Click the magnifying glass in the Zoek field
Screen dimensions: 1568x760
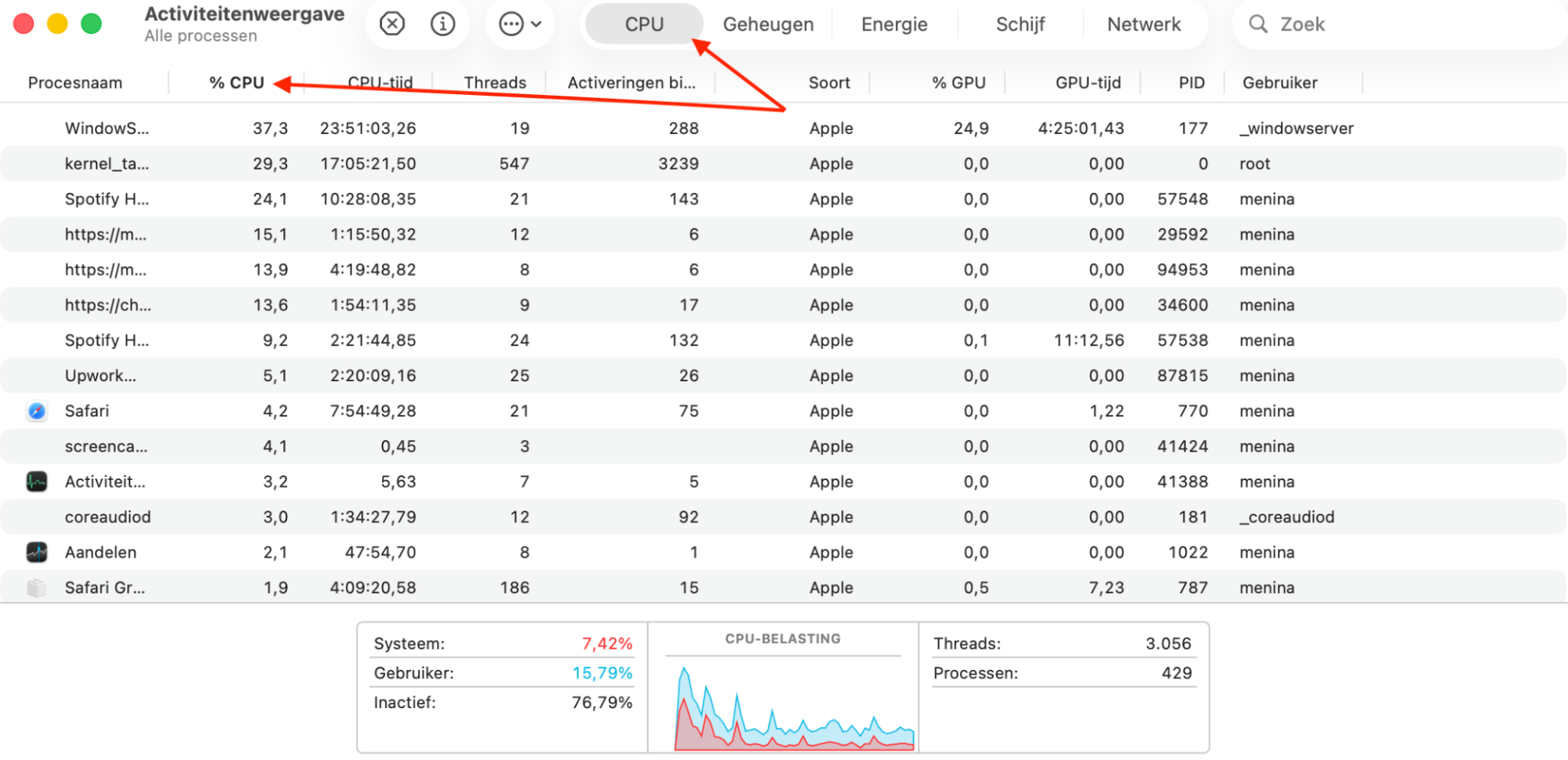click(1258, 24)
